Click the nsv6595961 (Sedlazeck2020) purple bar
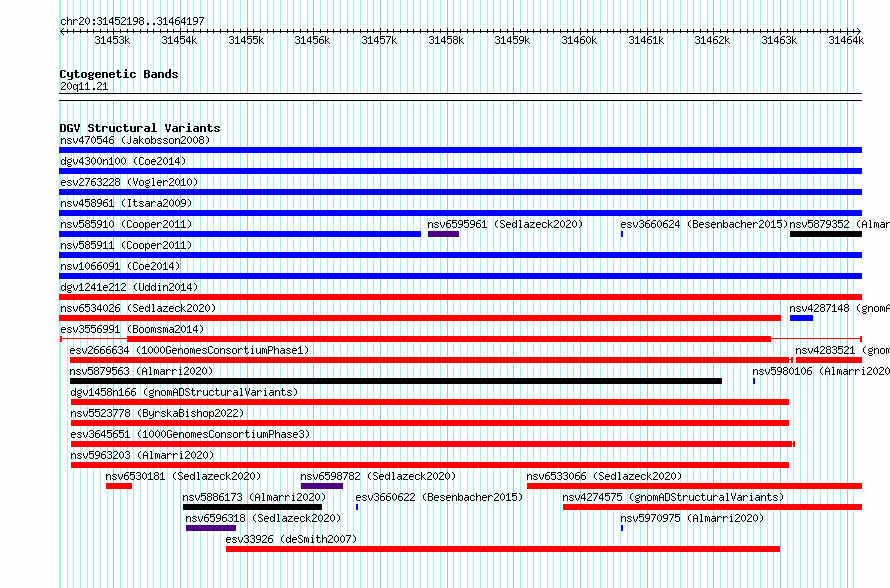The height and width of the screenshot is (588, 890). [x=443, y=234]
